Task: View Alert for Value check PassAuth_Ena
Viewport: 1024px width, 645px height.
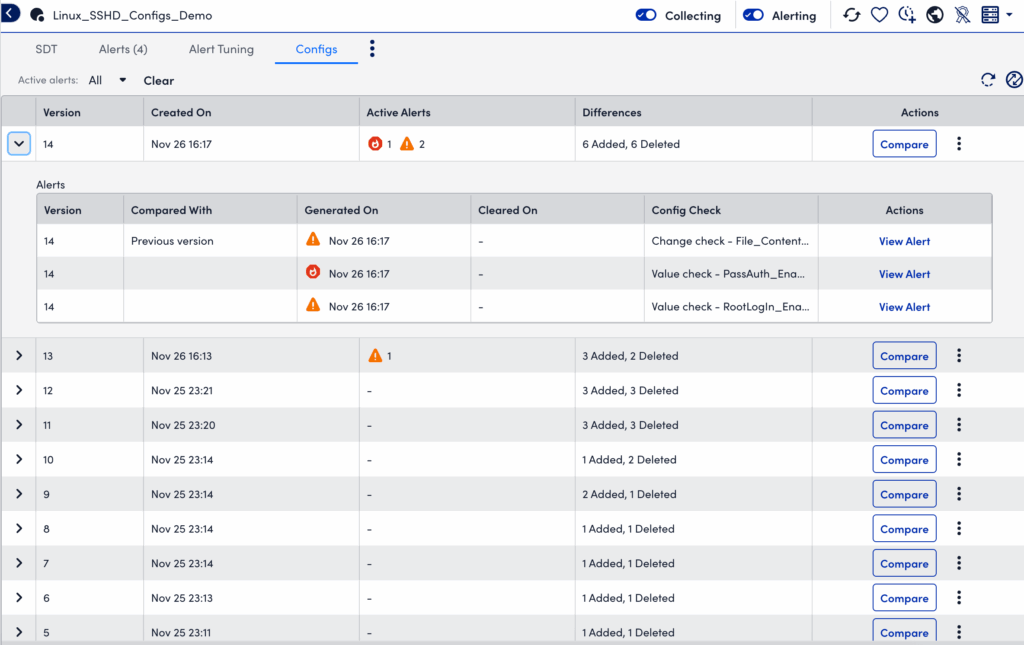Action: (x=904, y=274)
